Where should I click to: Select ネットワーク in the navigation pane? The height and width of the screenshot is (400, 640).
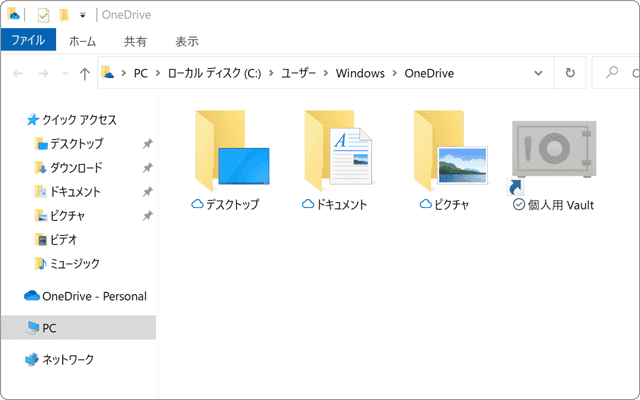pos(59,360)
